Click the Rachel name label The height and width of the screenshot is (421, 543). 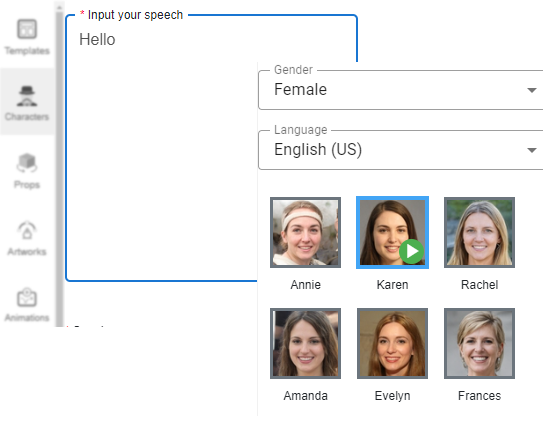coord(479,285)
